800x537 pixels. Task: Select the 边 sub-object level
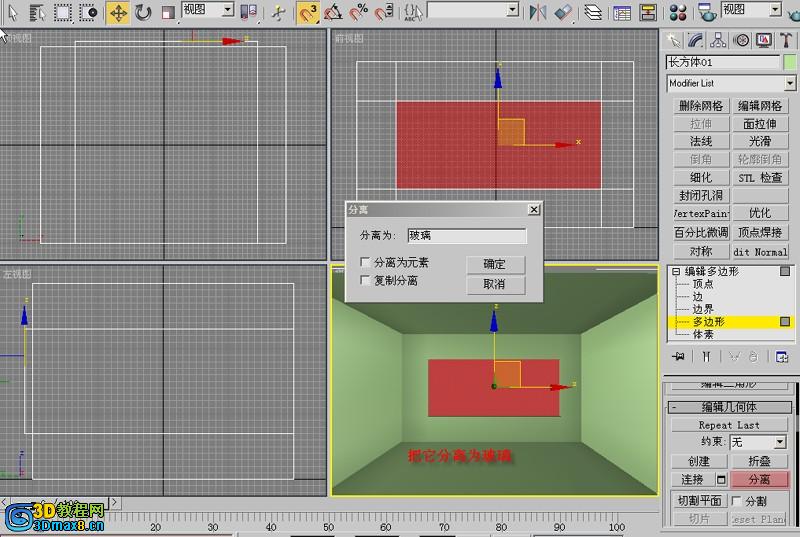697,296
